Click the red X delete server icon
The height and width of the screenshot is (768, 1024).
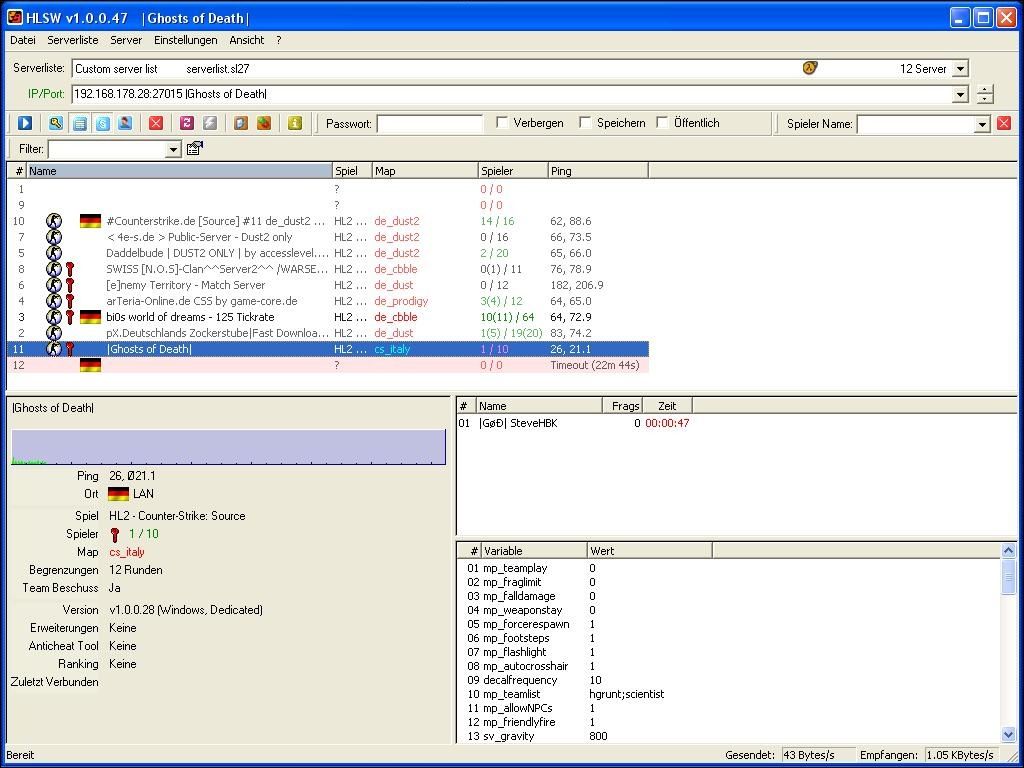point(156,123)
